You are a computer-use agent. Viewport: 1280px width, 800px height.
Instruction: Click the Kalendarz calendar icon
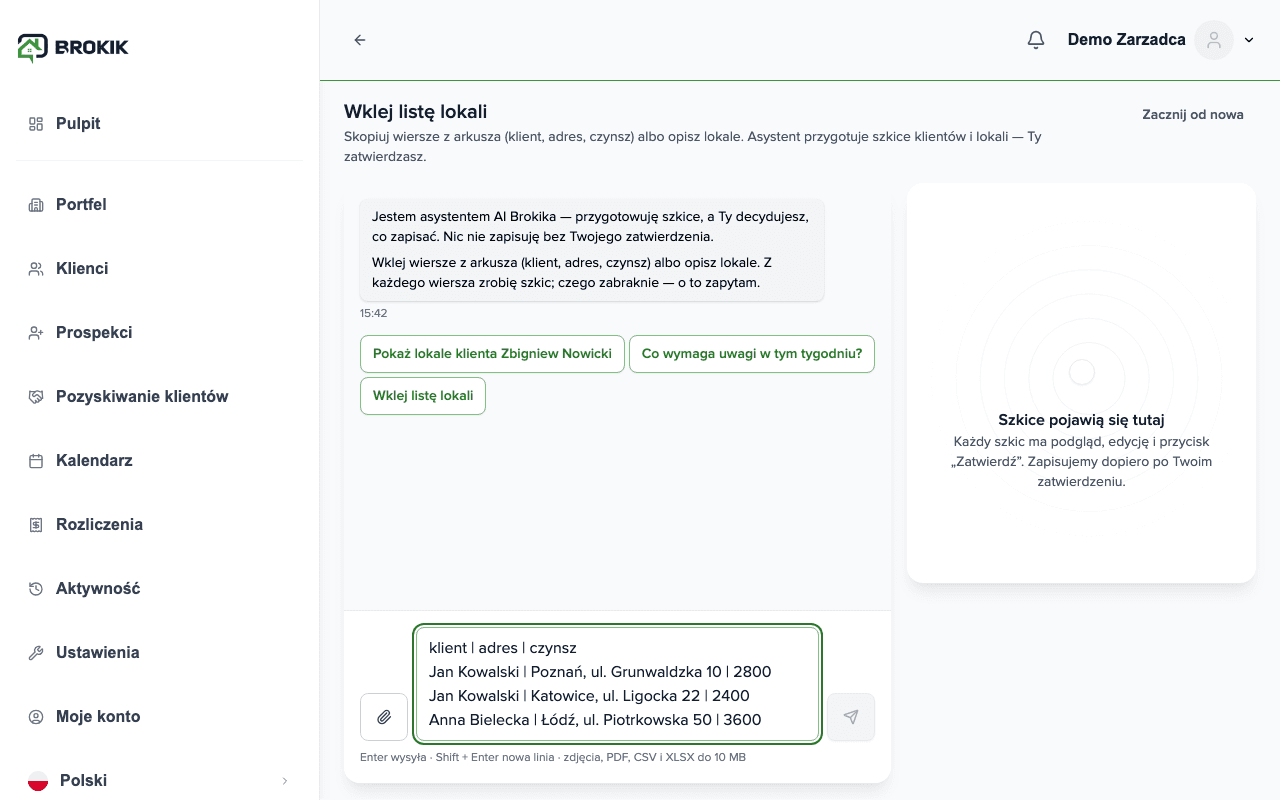(36, 461)
